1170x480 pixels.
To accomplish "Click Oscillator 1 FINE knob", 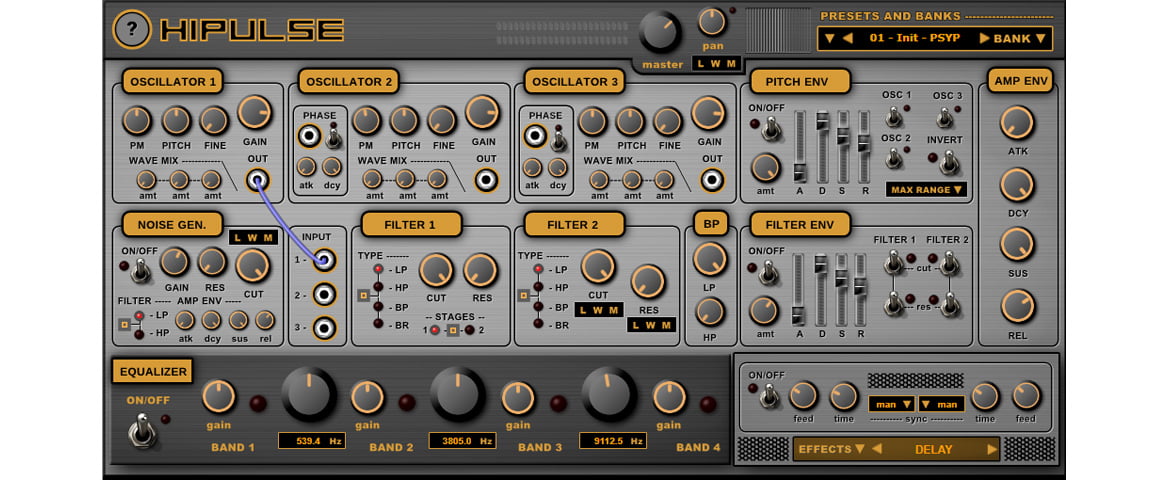I will point(213,120).
